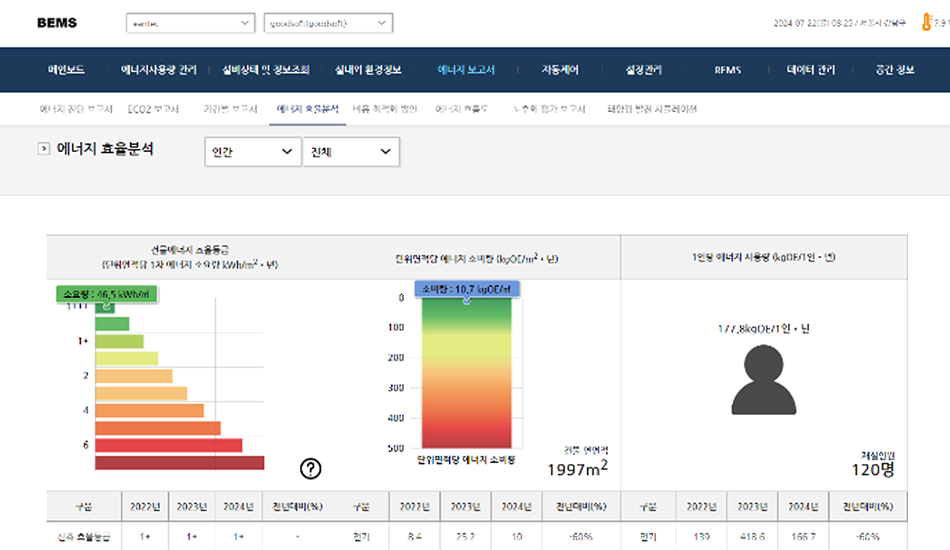
Task: Click the thermometer temperature icon
Action: coord(927,23)
